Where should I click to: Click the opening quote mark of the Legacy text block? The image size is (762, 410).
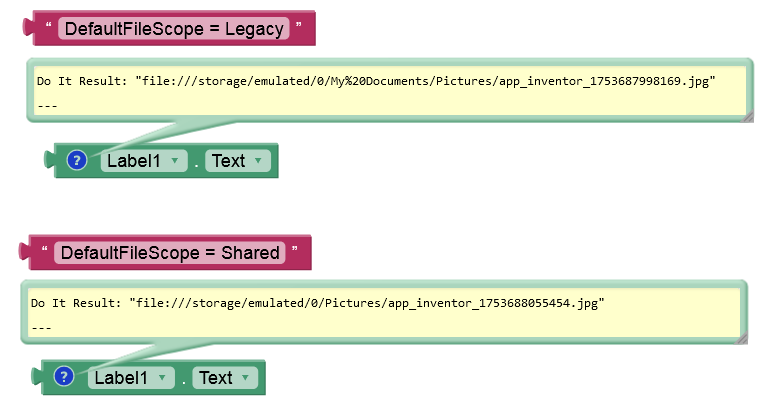tap(49, 27)
